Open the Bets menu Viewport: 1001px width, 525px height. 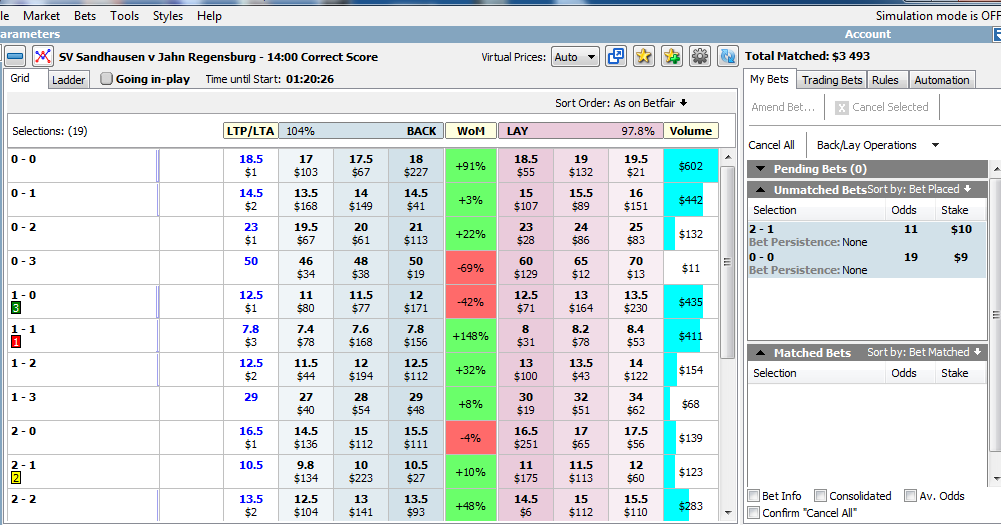click(85, 16)
